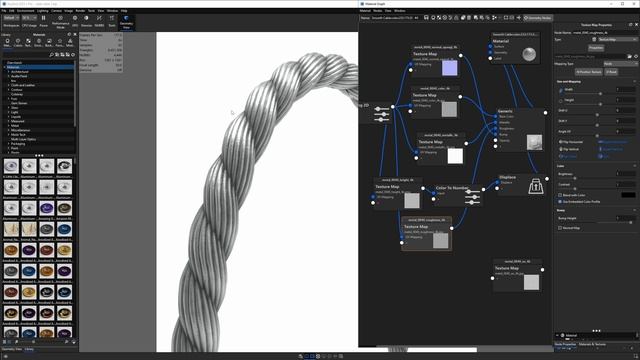The width and height of the screenshot is (640, 360).
Task: Open texture file folder icon in properties
Action: [x=630, y=56]
